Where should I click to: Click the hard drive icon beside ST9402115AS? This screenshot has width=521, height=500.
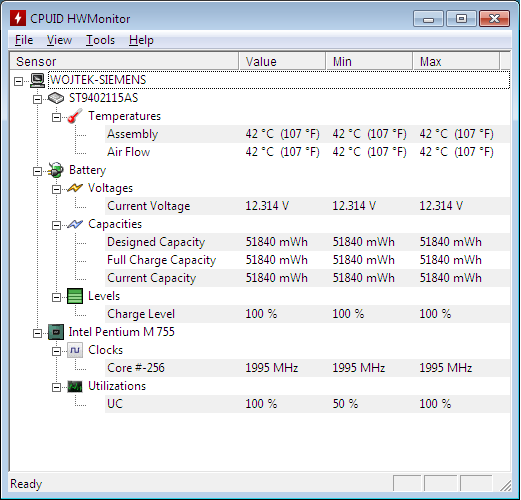(56, 98)
